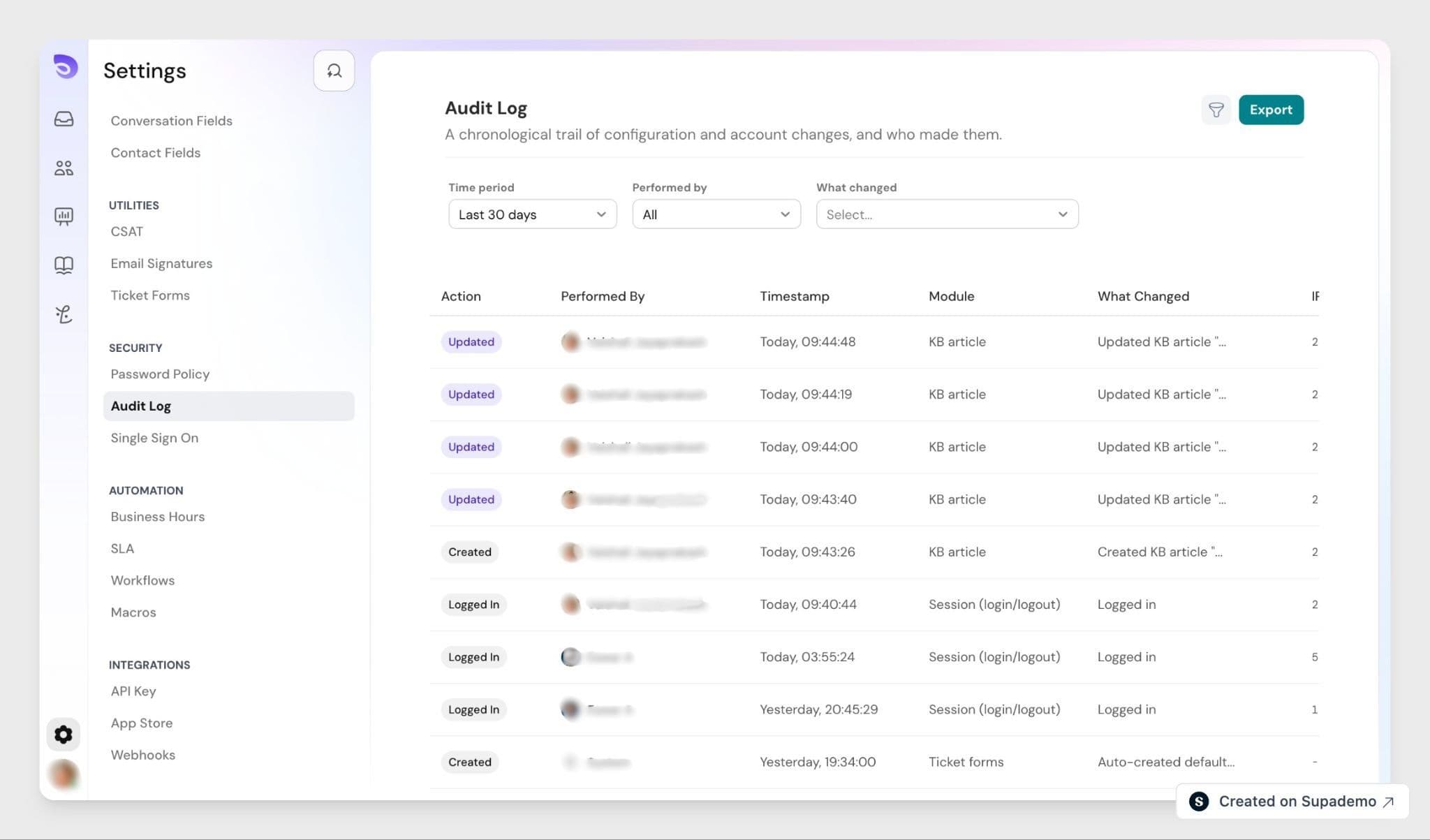Viewport: 1430px width, 840px height.
Task: Select Workflows in Automation section
Action: (x=142, y=580)
